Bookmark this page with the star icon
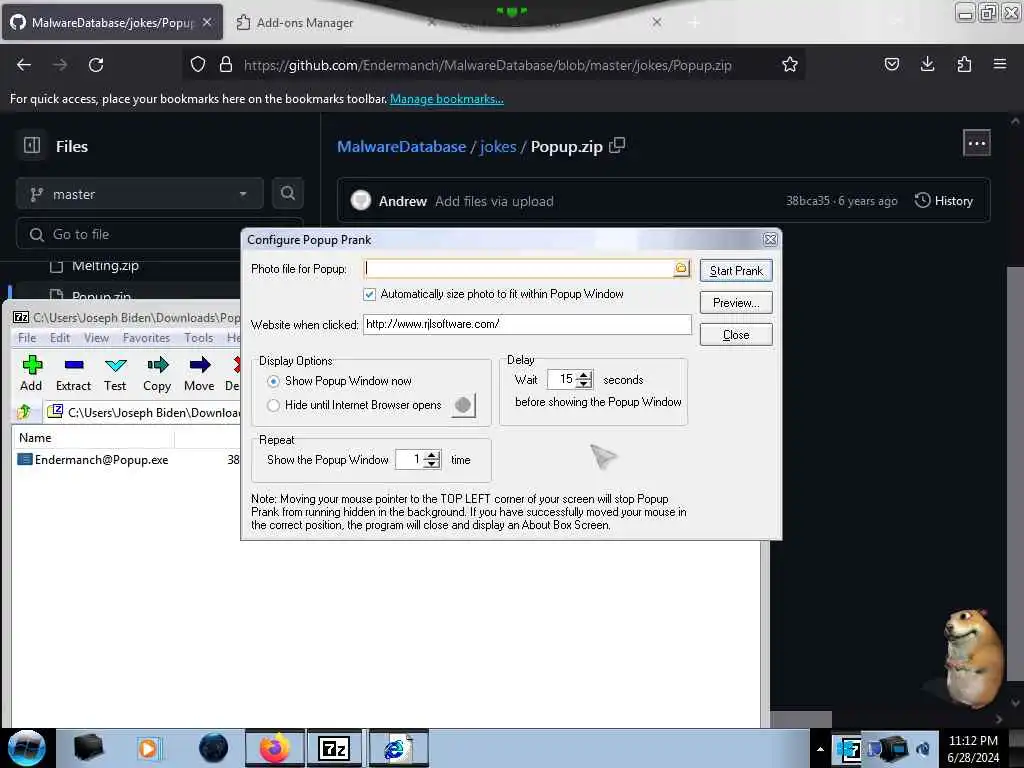The image size is (1024, 768). click(790, 64)
